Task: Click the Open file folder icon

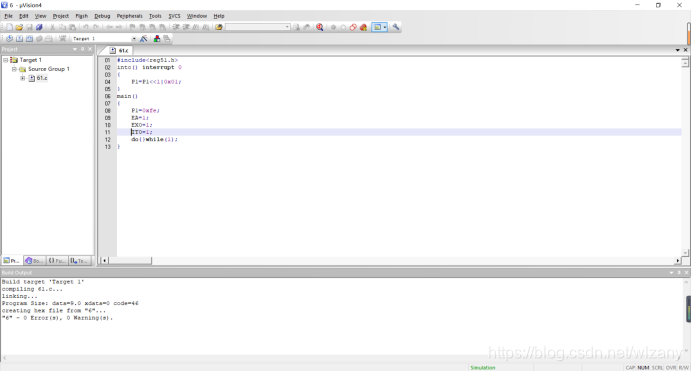Action: click(x=19, y=27)
